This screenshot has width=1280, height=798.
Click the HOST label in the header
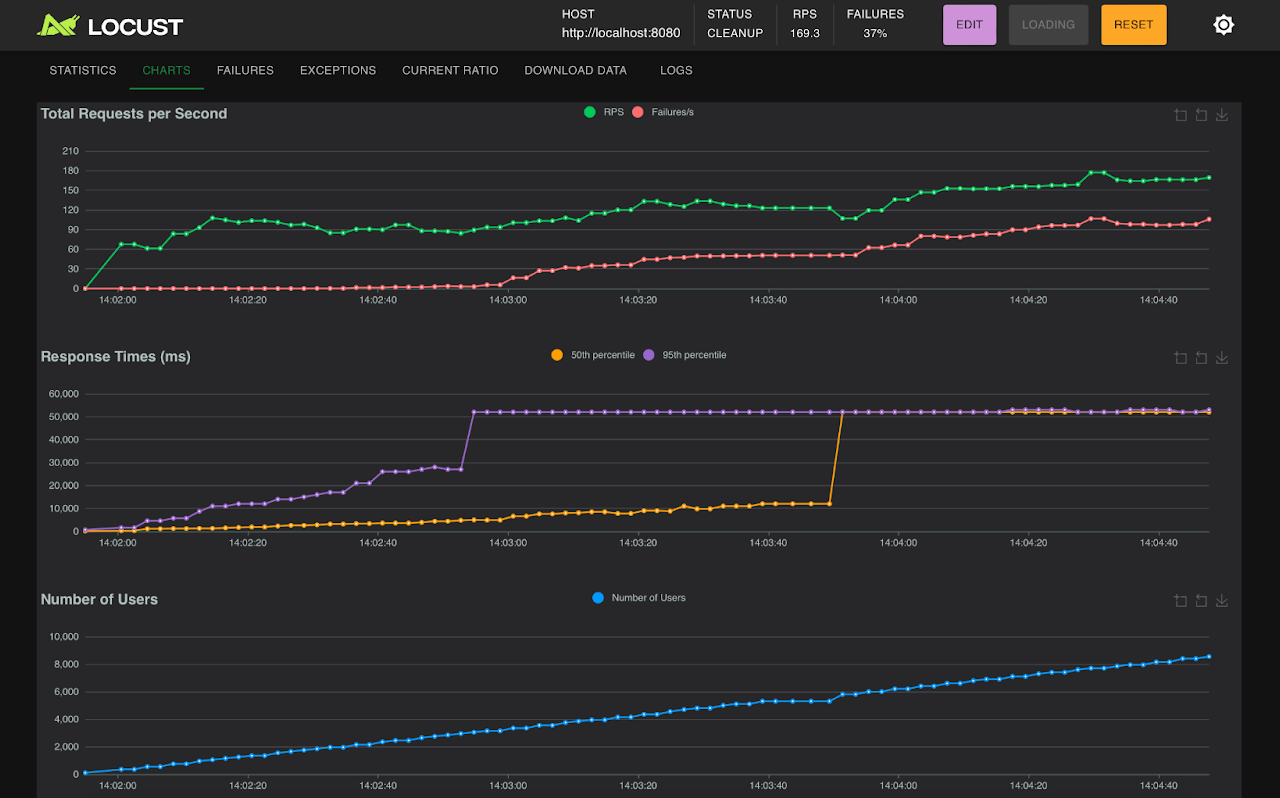click(x=578, y=14)
